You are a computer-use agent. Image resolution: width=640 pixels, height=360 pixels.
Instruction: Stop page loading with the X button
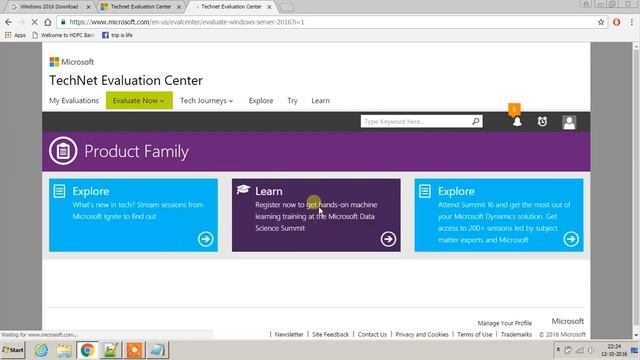34,22
